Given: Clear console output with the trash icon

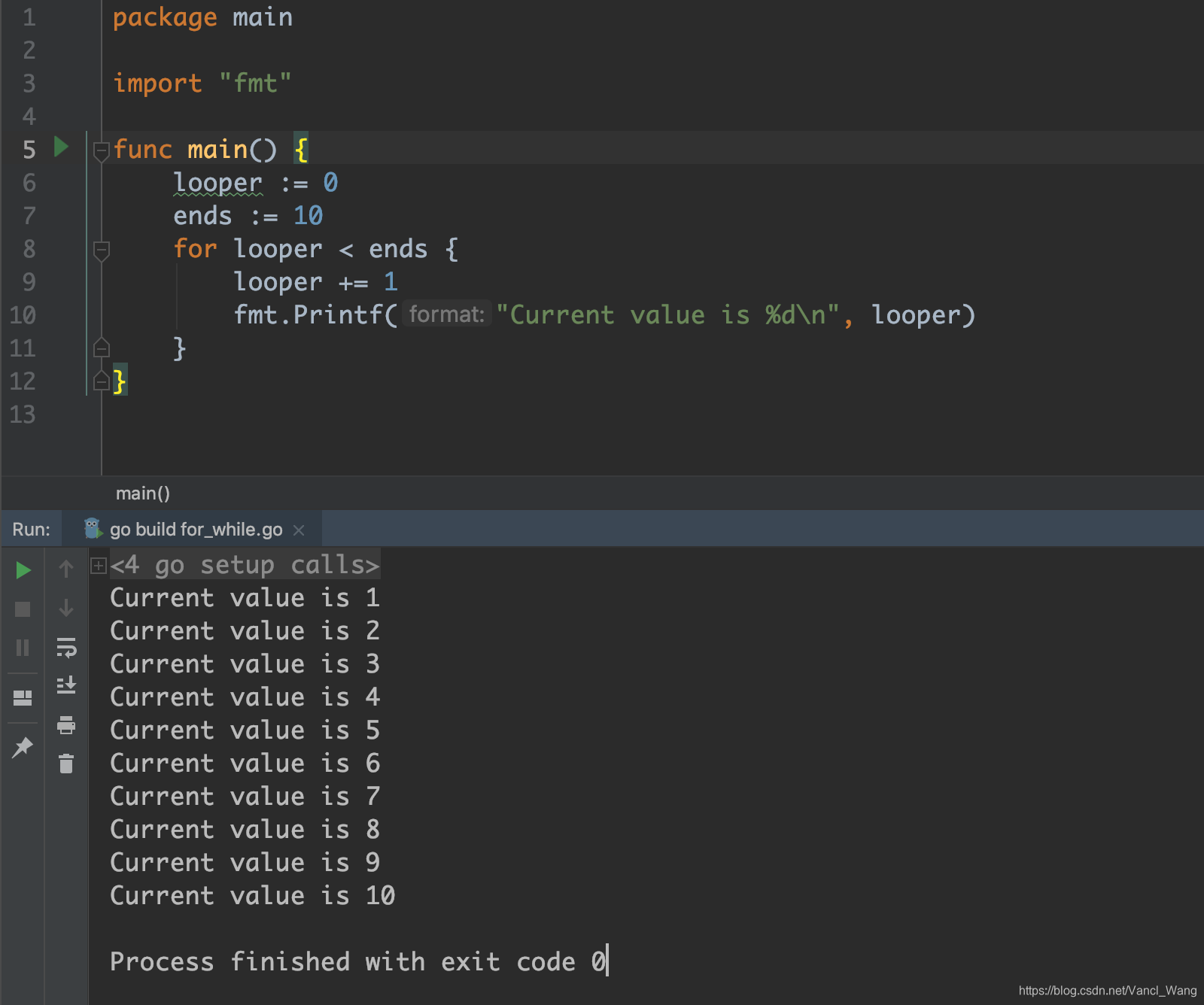Looking at the screenshot, I should point(66,764).
